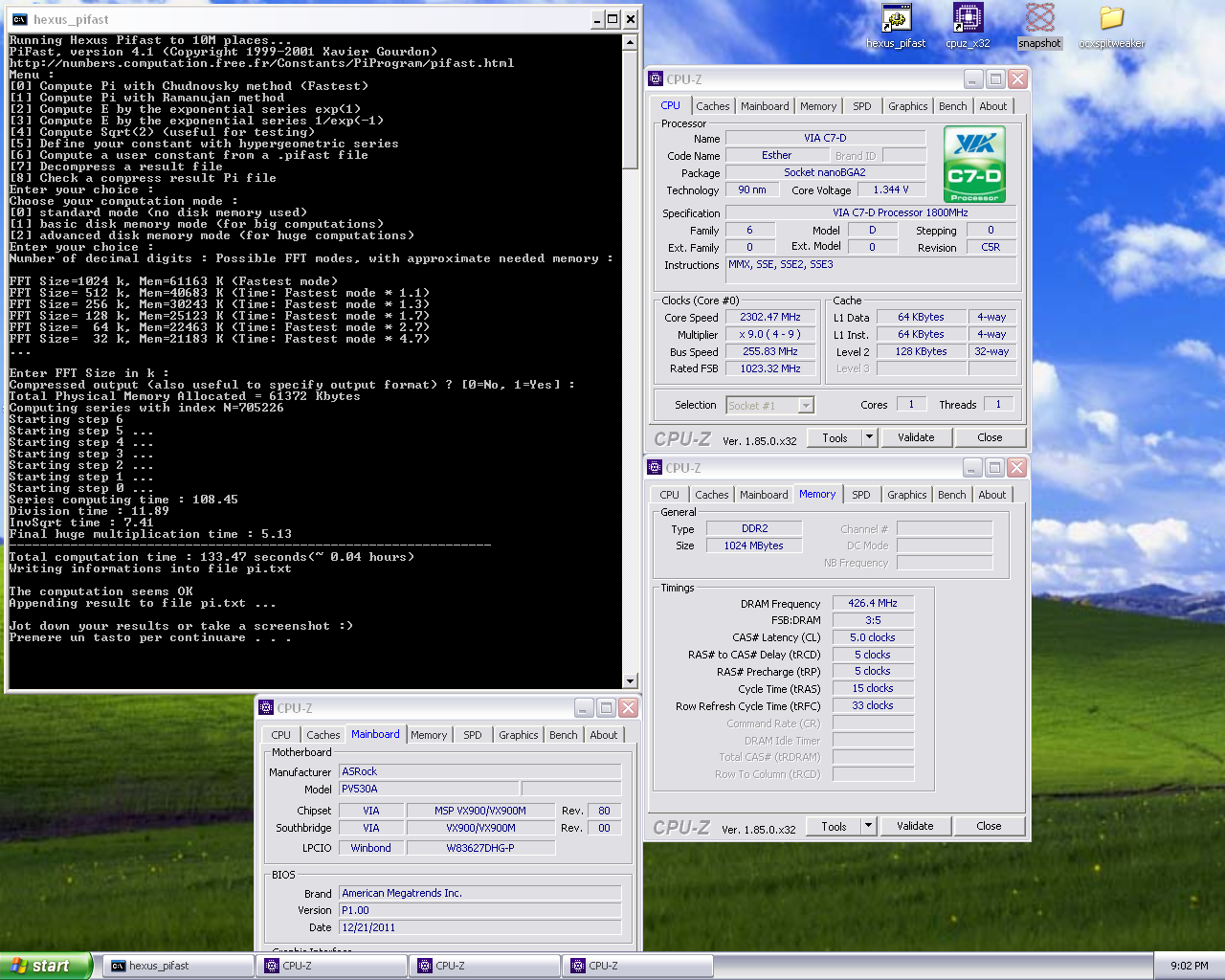The width and height of the screenshot is (1225, 980).
Task: Click the Core Voltage value 1.344 V
Action: point(890,189)
